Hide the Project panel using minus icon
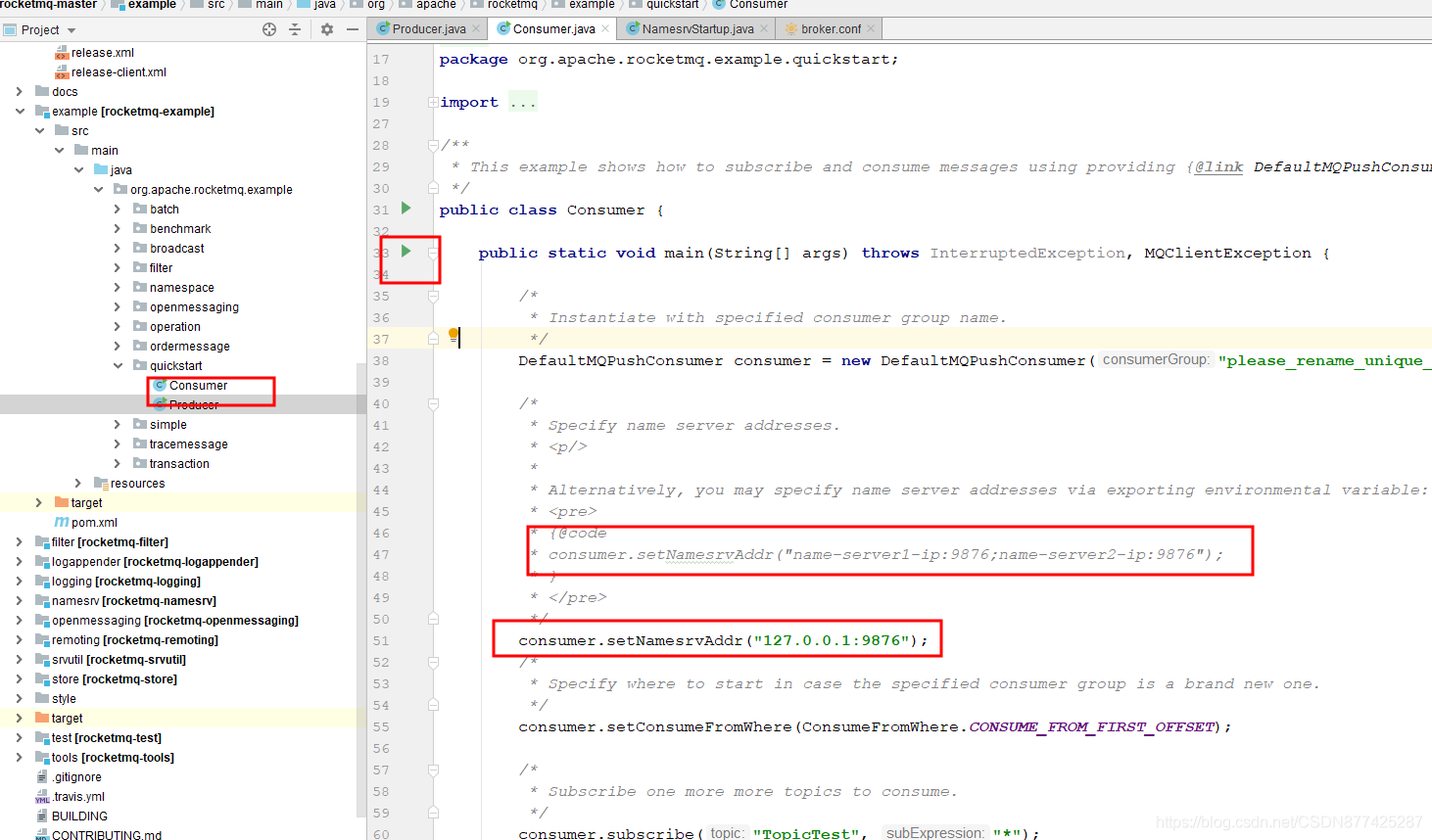This screenshot has width=1432, height=840. pyautogui.click(x=353, y=29)
